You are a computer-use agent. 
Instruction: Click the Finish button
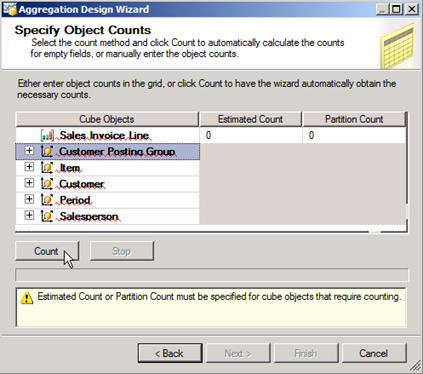point(306,353)
